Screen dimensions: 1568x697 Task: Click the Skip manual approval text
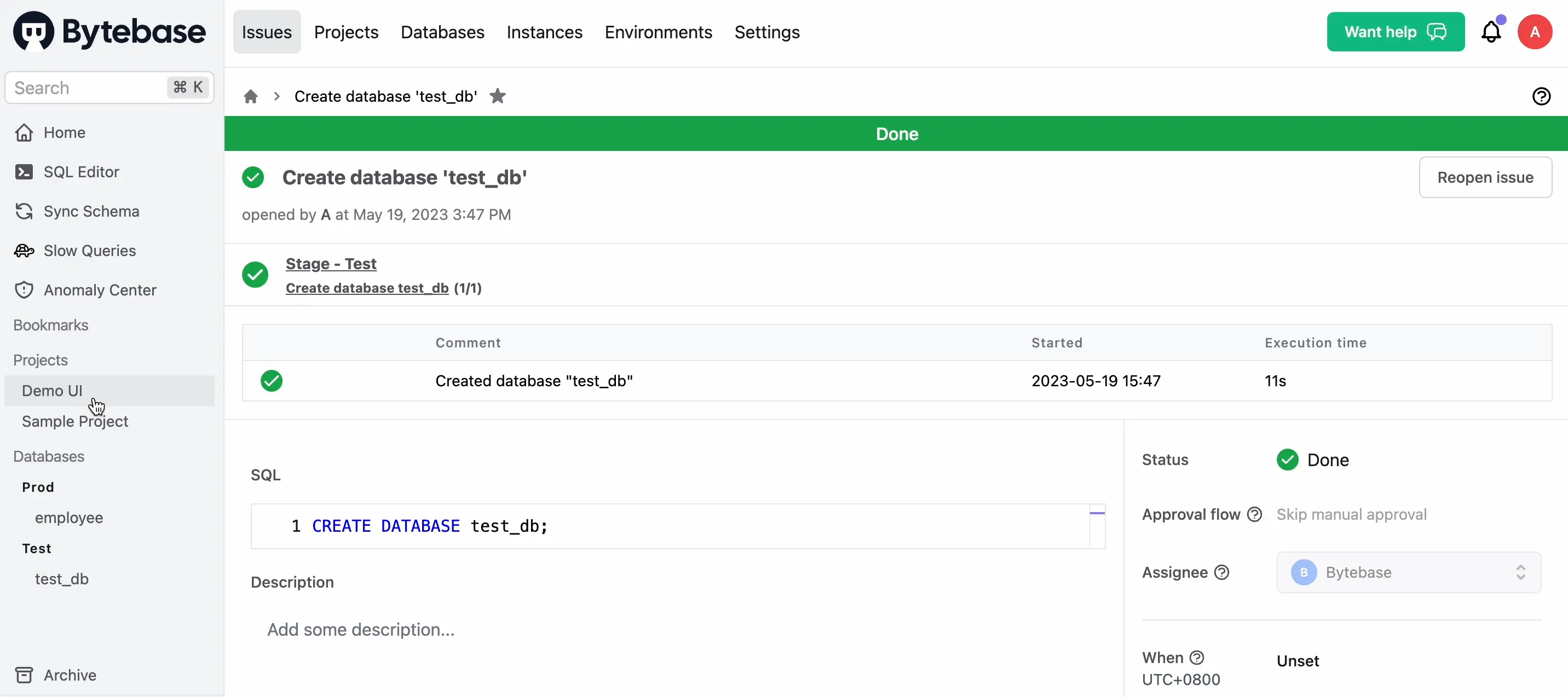1351,514
